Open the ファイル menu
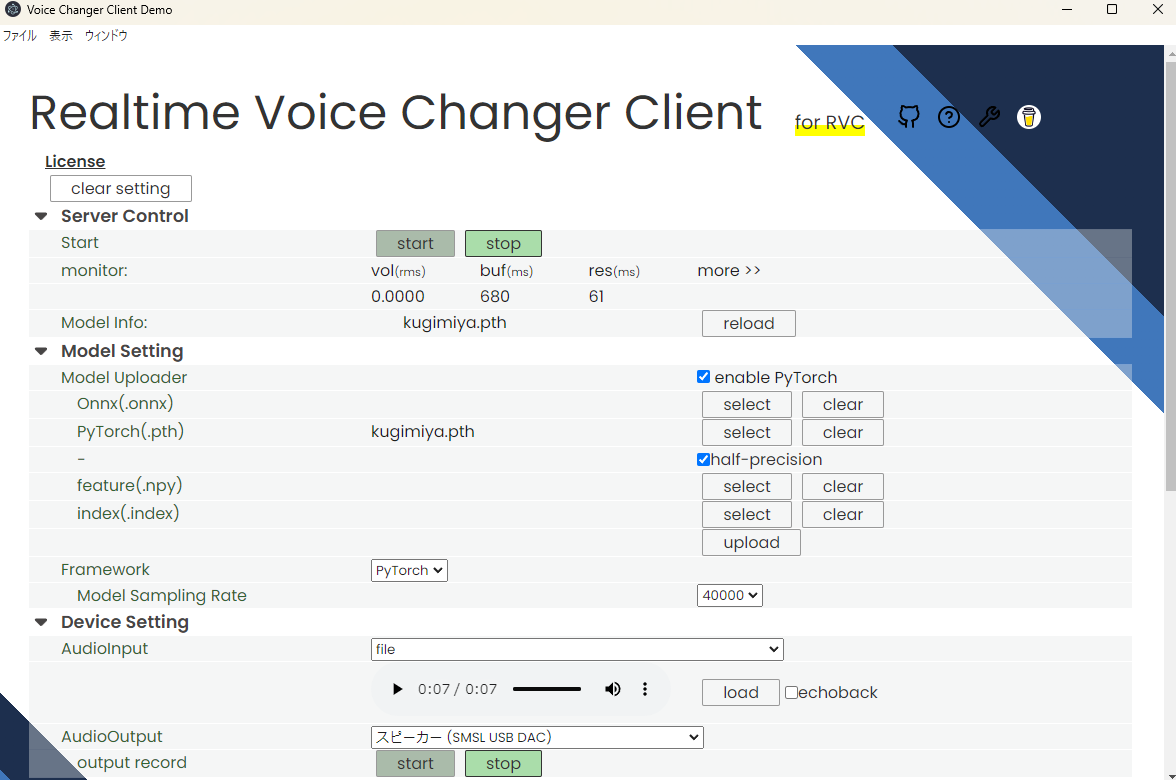The width and height of the screenshot is (1176, 780). coord(20,35)
